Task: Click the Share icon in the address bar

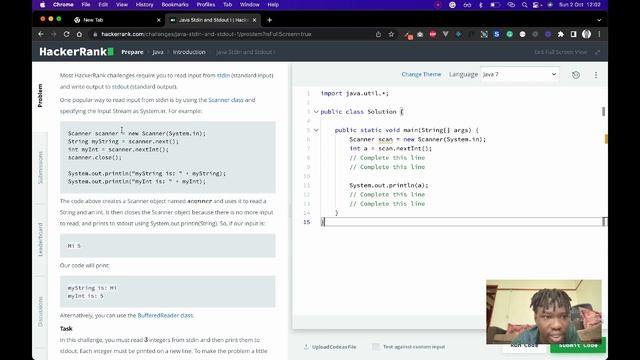Action: pyautogui.click(x=378, y=34)
